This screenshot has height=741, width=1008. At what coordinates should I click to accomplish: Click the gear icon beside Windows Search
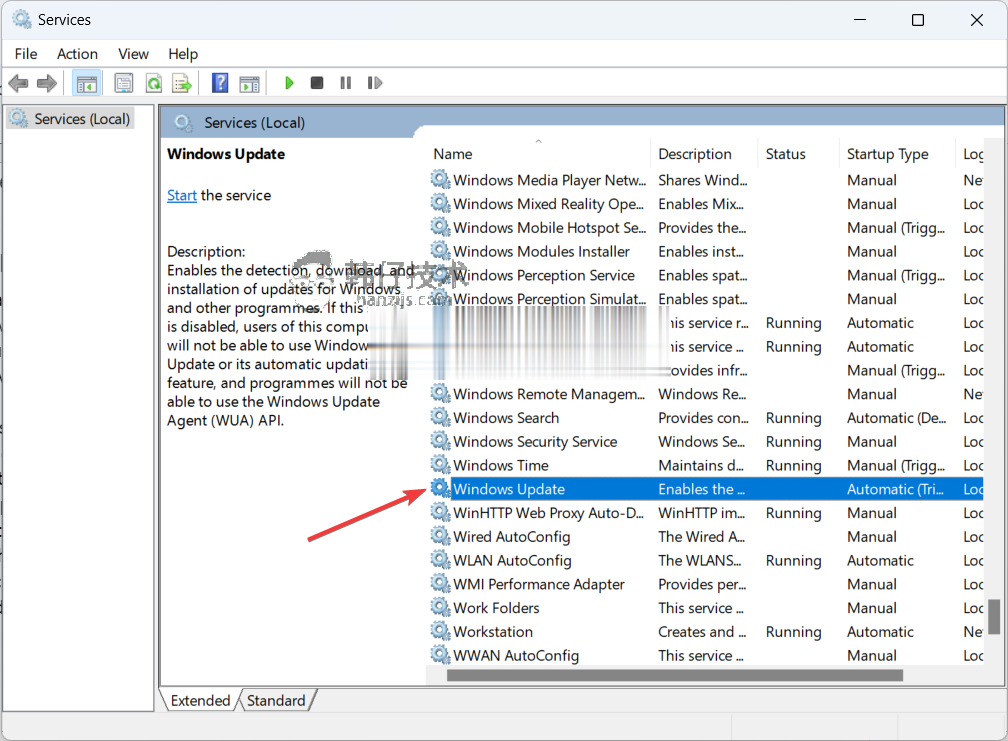click(440, 417)
